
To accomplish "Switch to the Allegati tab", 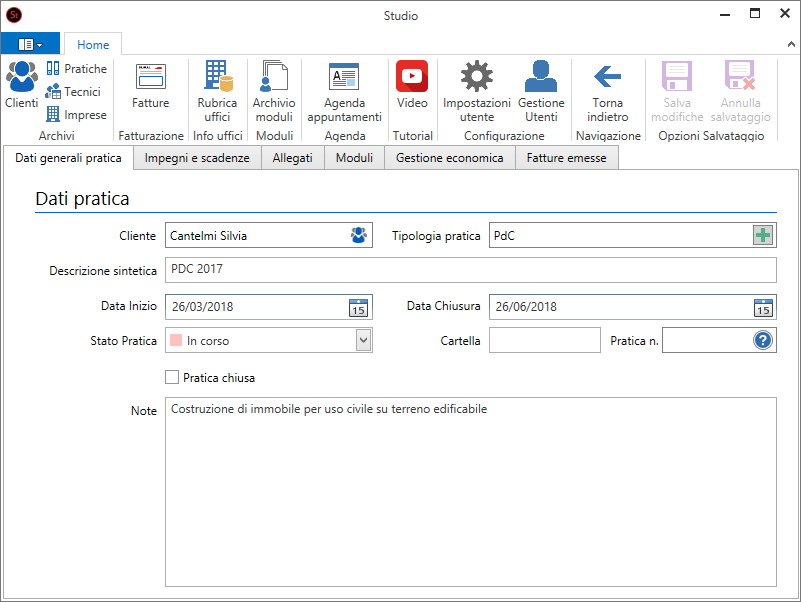I will click(x=292, y=158).
